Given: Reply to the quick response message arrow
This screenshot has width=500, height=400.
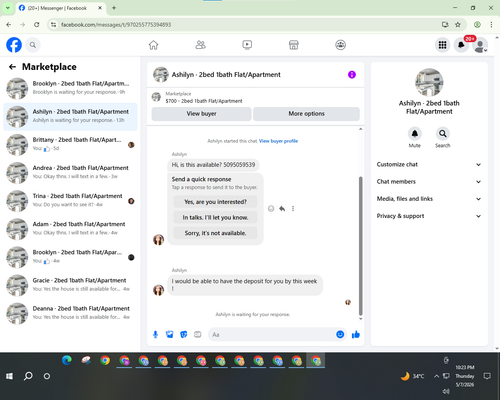Looking at the screenshot, I should coord(282,209).
